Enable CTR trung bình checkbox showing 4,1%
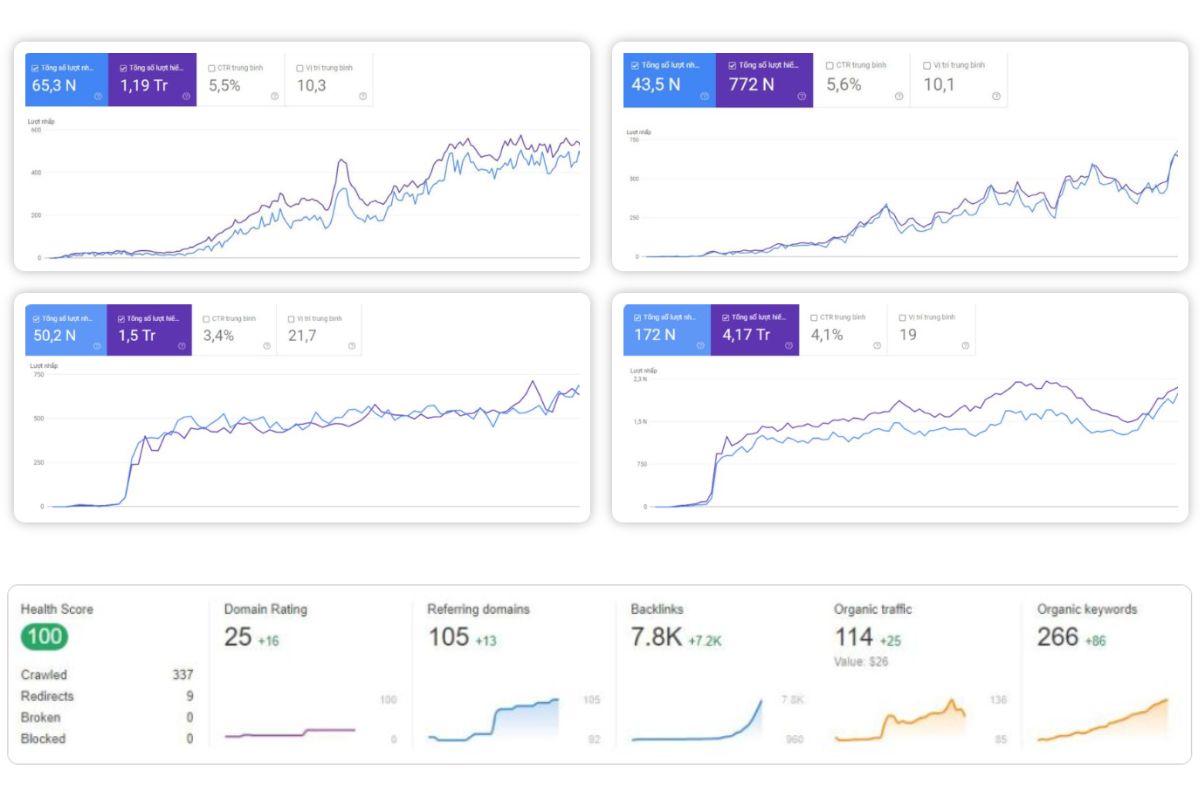 [x=814, y=318]
